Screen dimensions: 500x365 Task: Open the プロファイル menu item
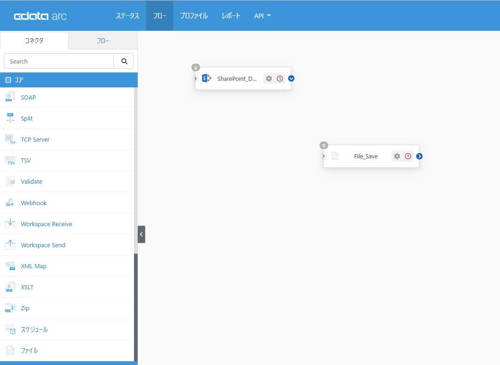pyautogui.click(x=194, y=16)
